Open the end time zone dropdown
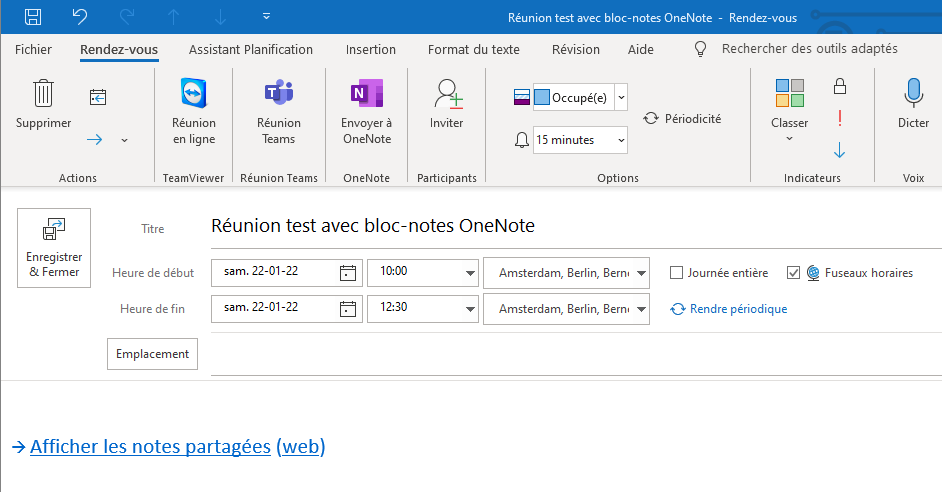The height and width of the screenshot is (492, 942). coord(642,309)
